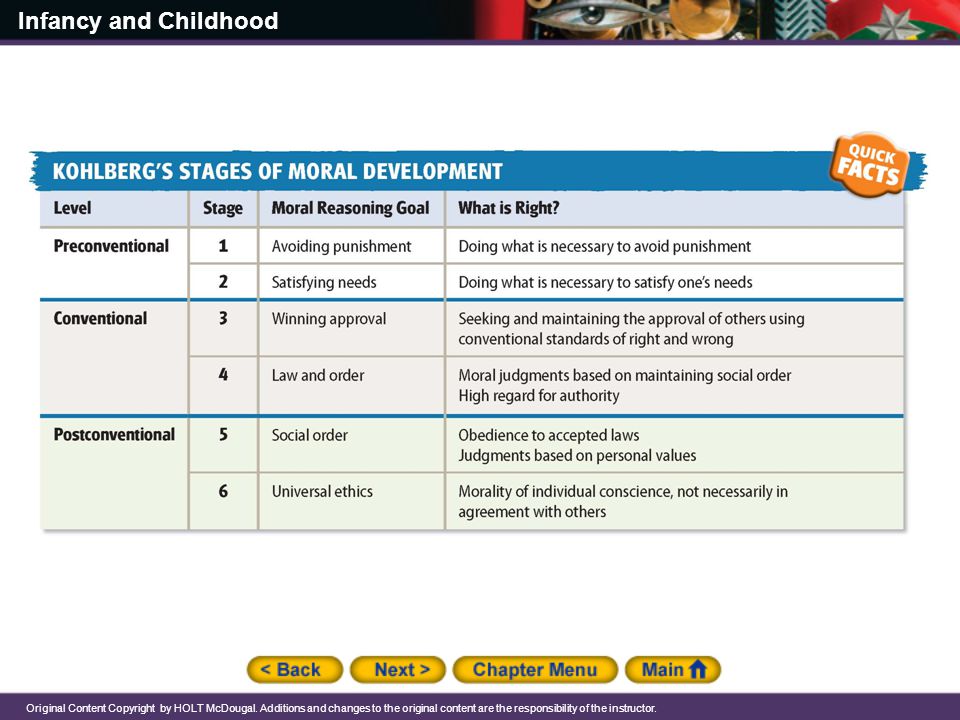Screen dimensions: 960x720
Task: Select the 'Satisfying needs' goal cell
Action: [x=351, y=282]
